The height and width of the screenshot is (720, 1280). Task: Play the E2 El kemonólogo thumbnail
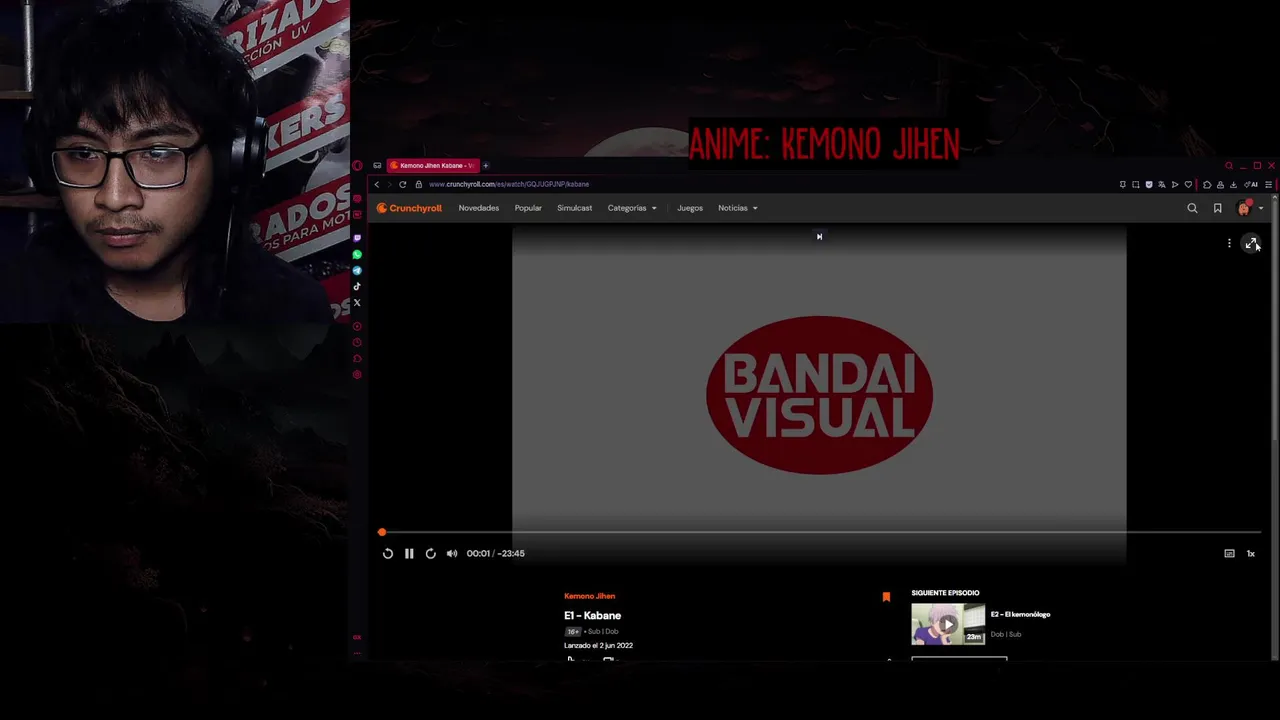click(x=948, y=624)
